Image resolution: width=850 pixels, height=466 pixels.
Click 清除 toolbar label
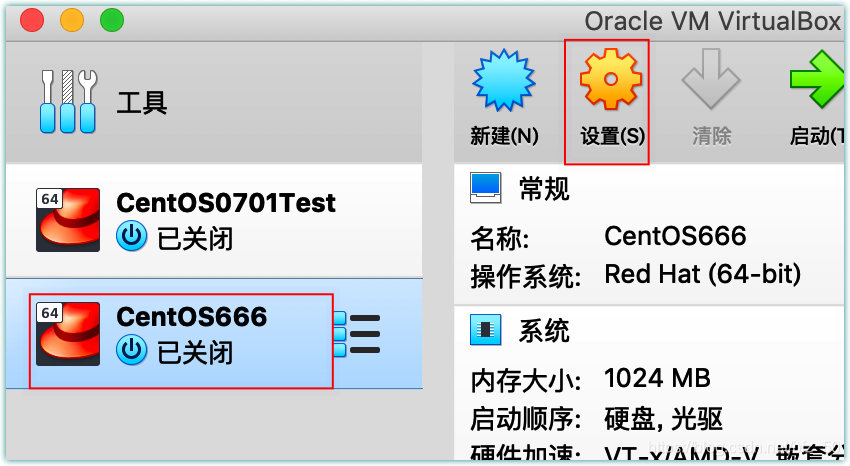coord(712,135)
